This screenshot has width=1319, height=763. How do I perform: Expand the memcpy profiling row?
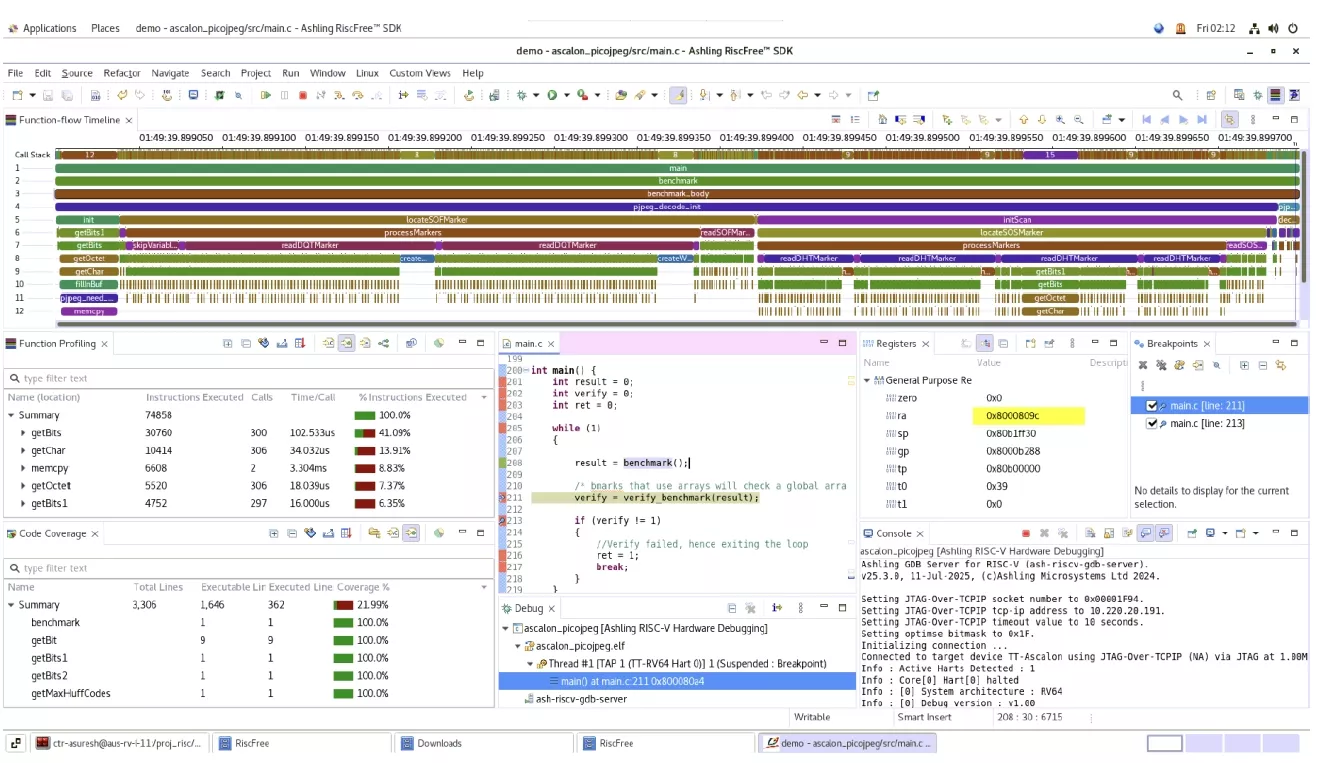[23, 468]
